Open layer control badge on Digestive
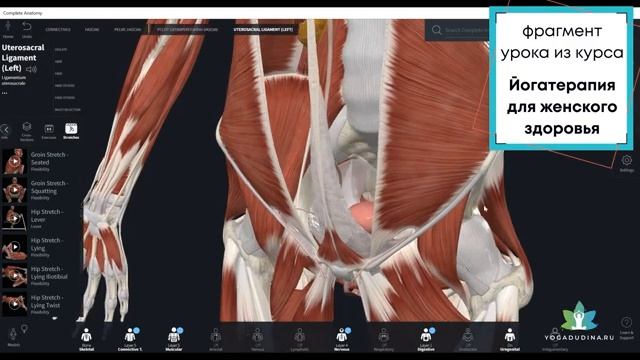Screen dimensions: 640x360 [x=432, y=330]
